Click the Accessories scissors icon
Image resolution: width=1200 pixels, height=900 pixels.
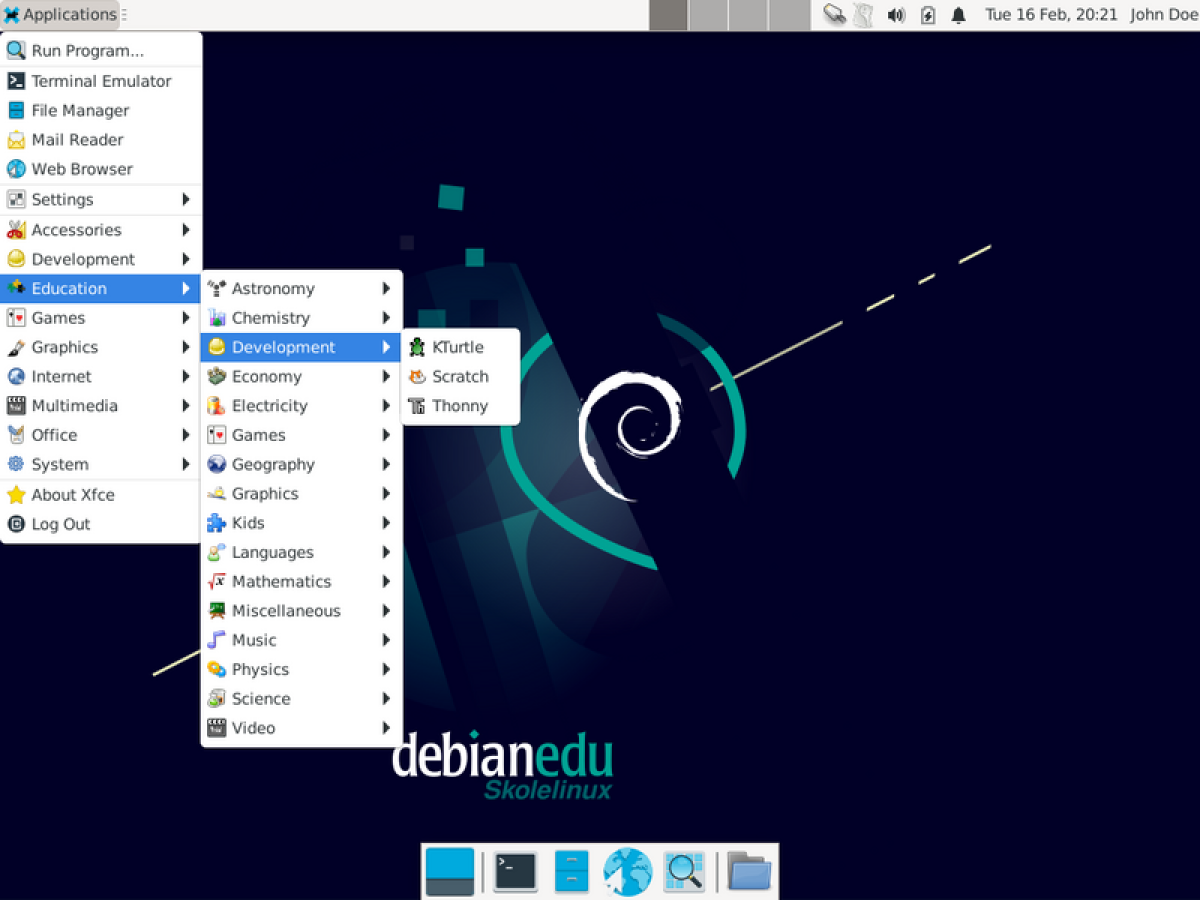click(x=16, y=230)
